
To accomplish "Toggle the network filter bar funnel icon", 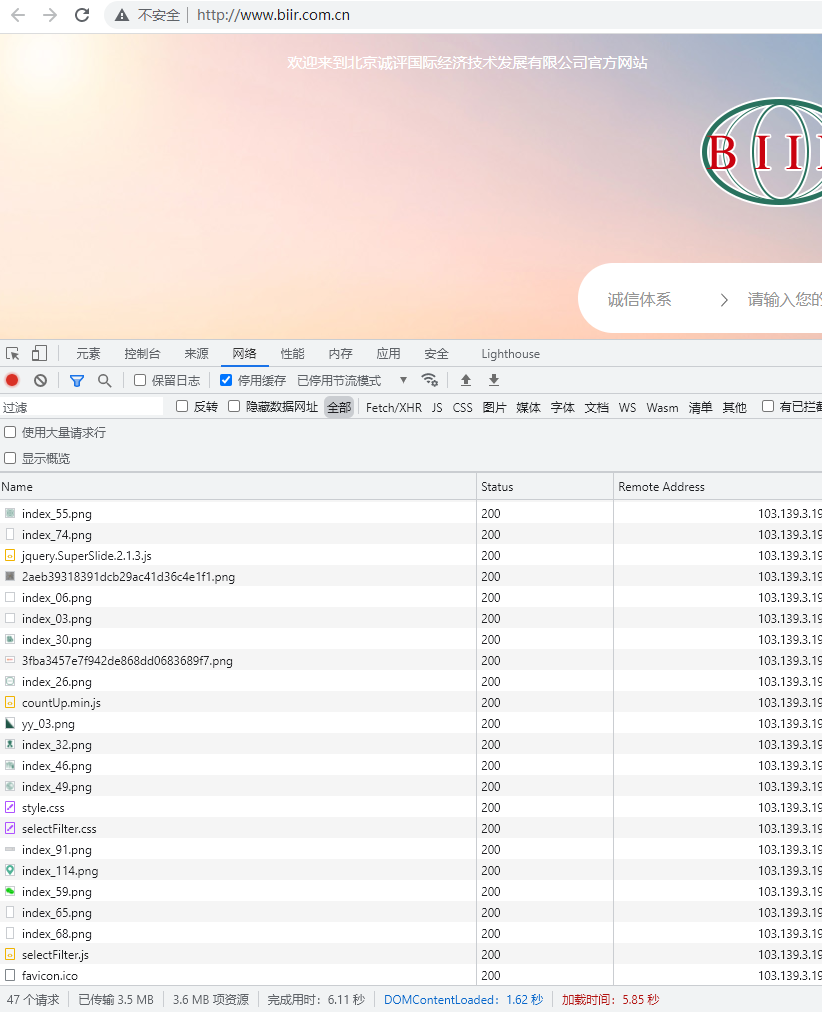I will pyautogui.click(x=76, y=380).
